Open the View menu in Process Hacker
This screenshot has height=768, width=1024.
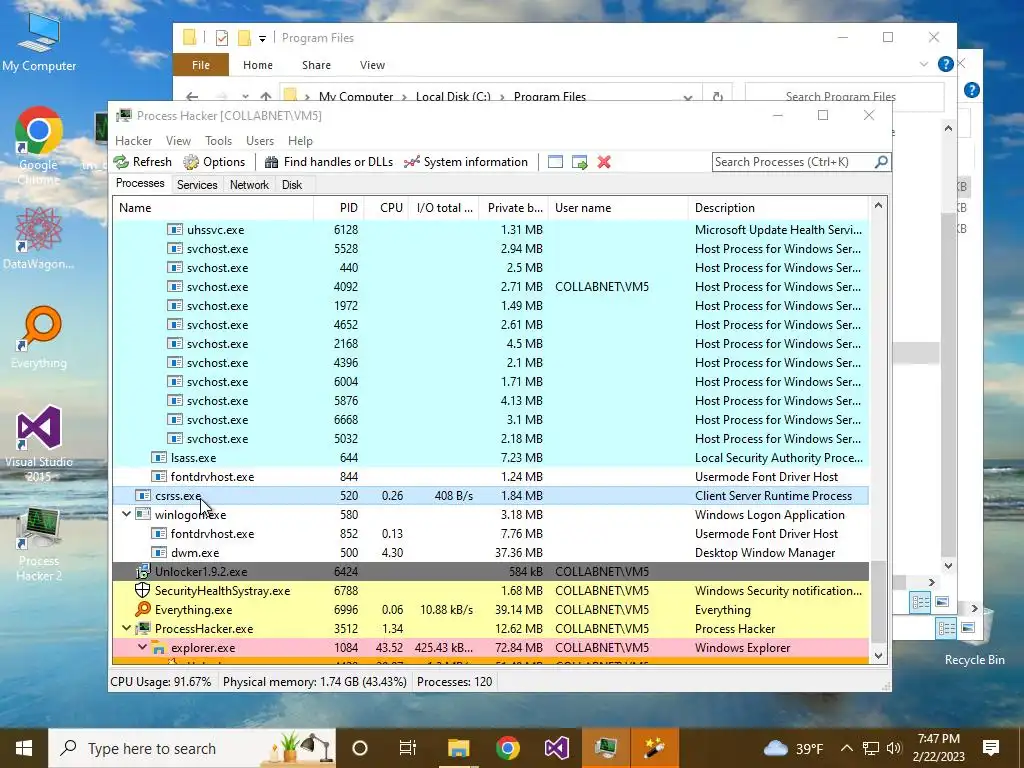[178, 141]
